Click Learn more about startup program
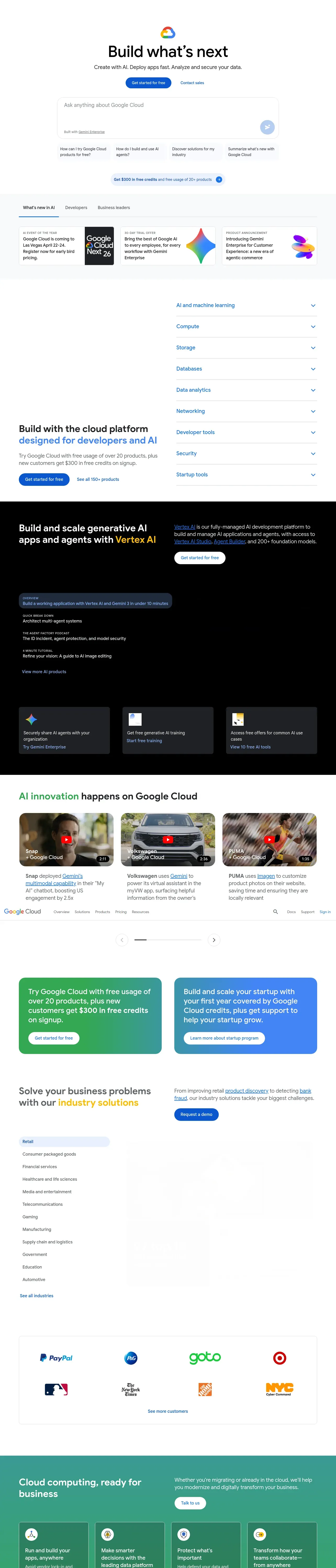Image resolution: width=336 pixels, height=1568 pixels. 225,1039
